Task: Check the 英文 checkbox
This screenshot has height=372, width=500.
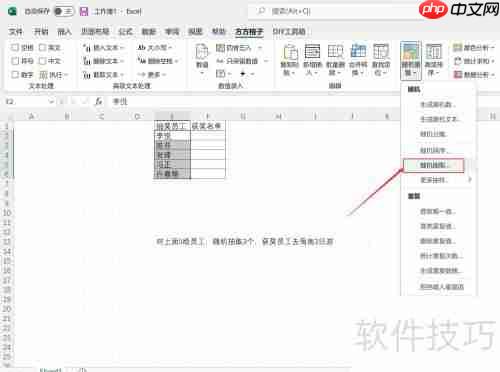Action: (x=42, y=48)
